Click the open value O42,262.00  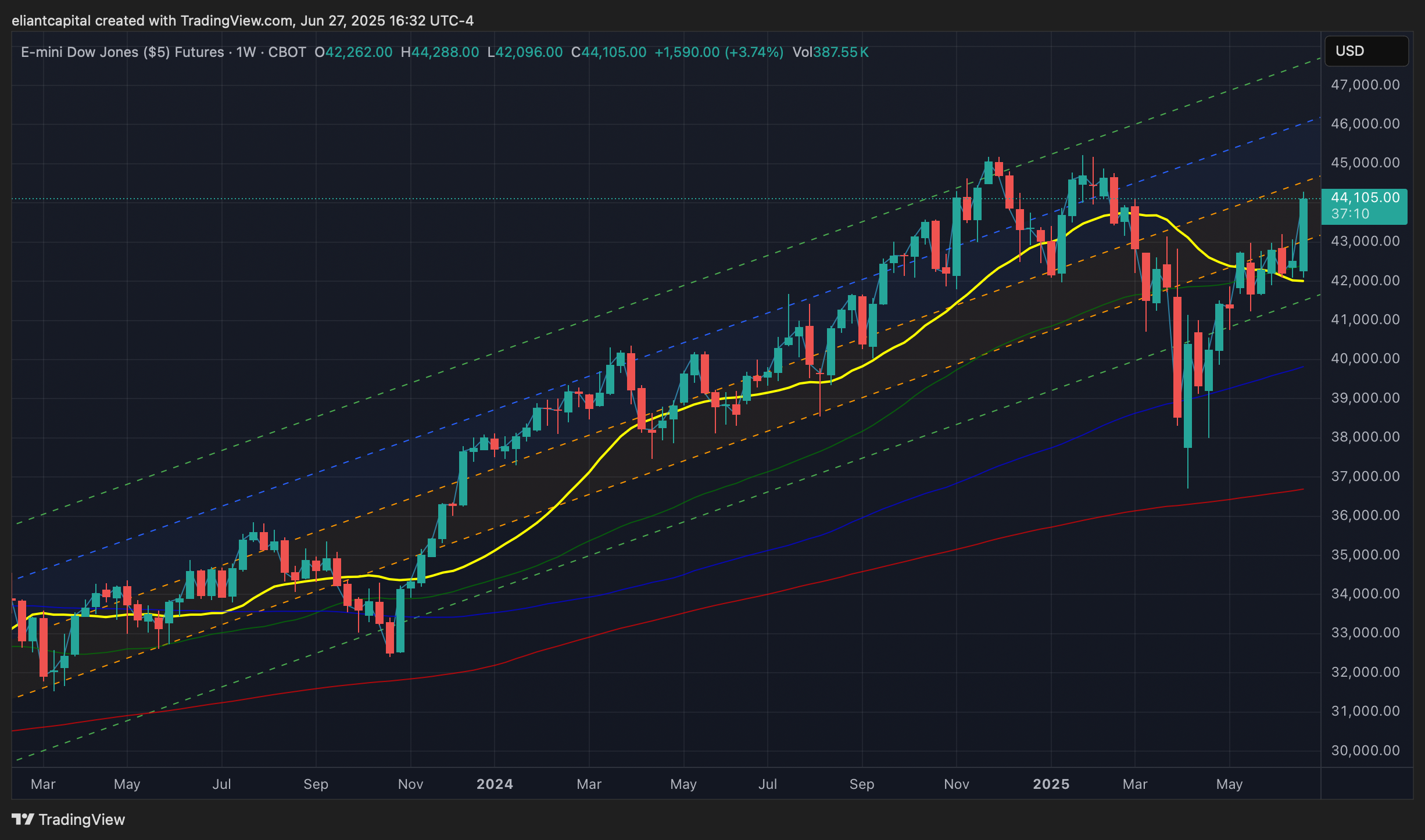point(353,52)
